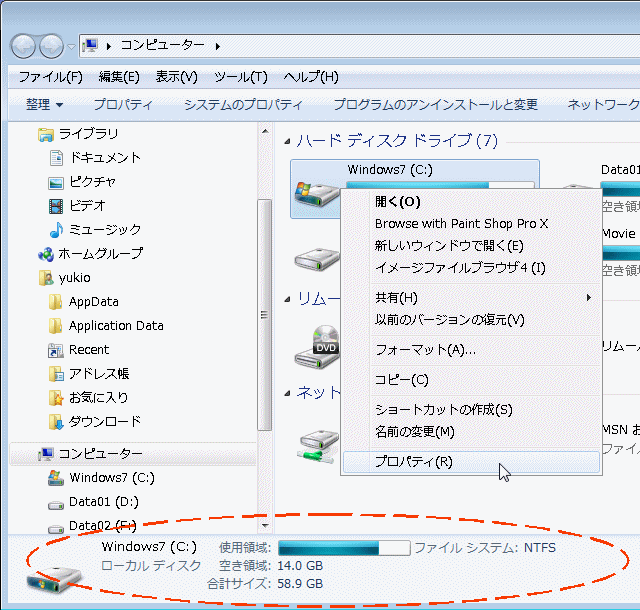This screenshot has width=640, height=610.
Task: Select the Video library icon
Action: pyautogui.click(x=56, y=206)
